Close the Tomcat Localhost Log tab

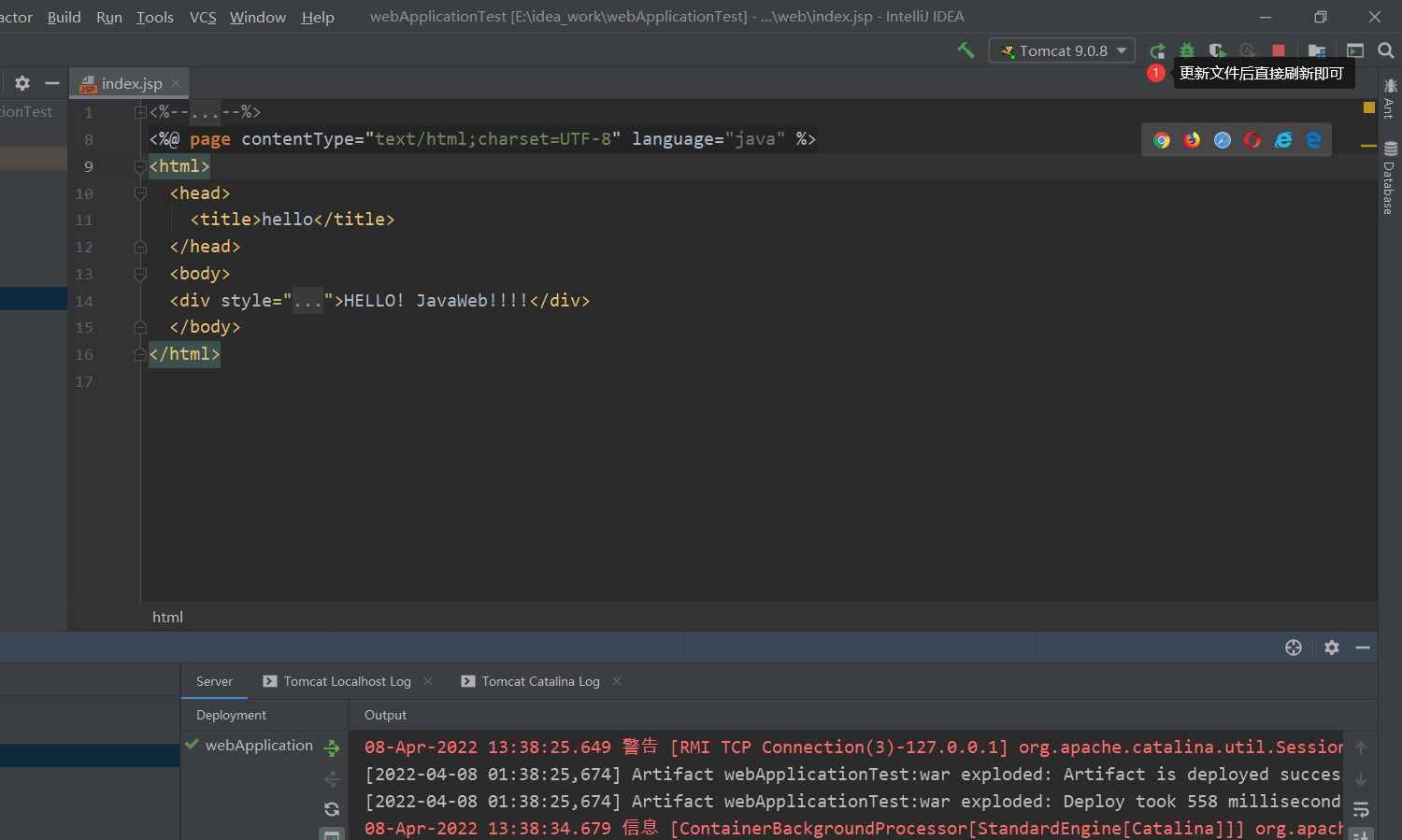(428, 681)
